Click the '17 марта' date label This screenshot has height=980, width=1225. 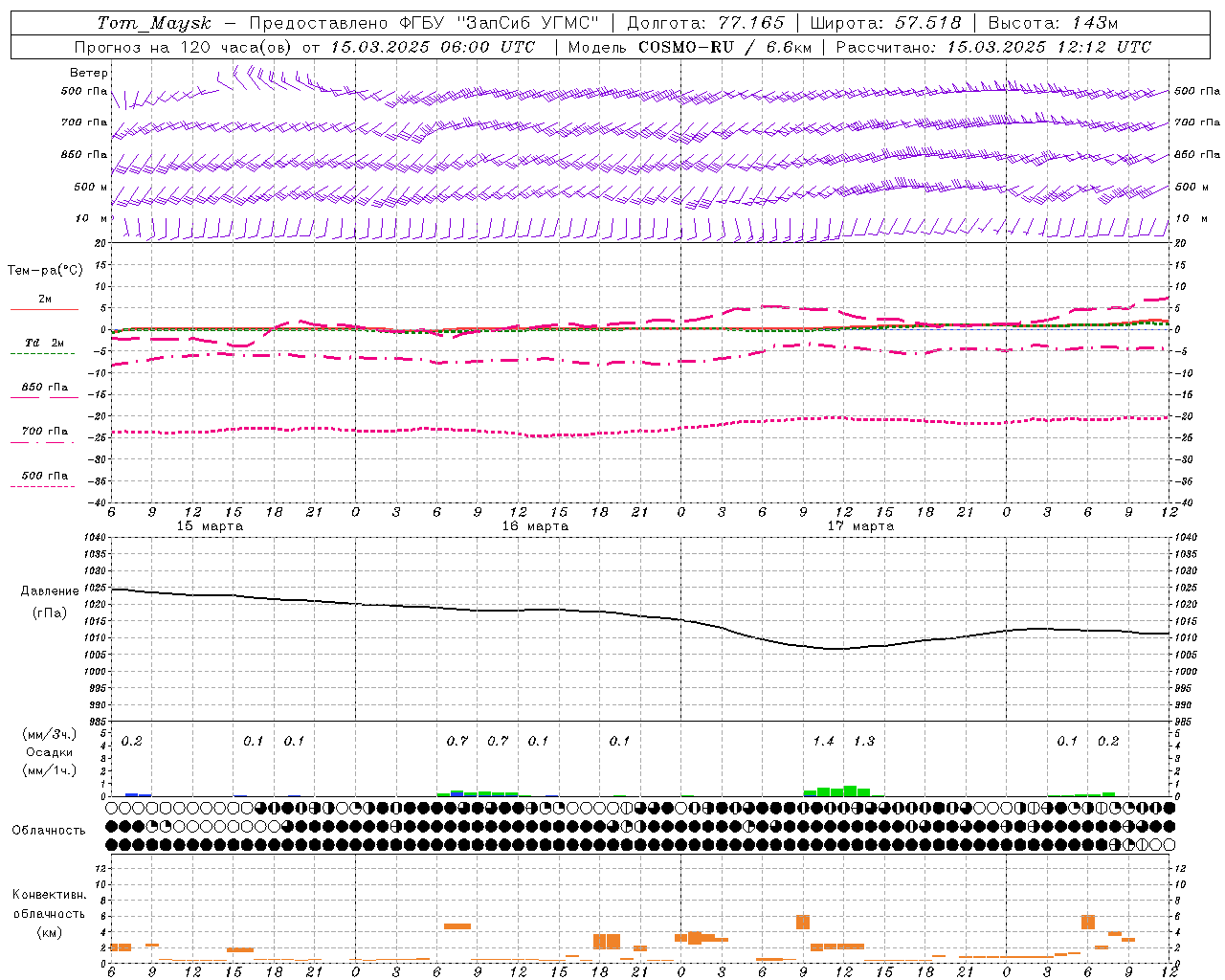point(860,526)
